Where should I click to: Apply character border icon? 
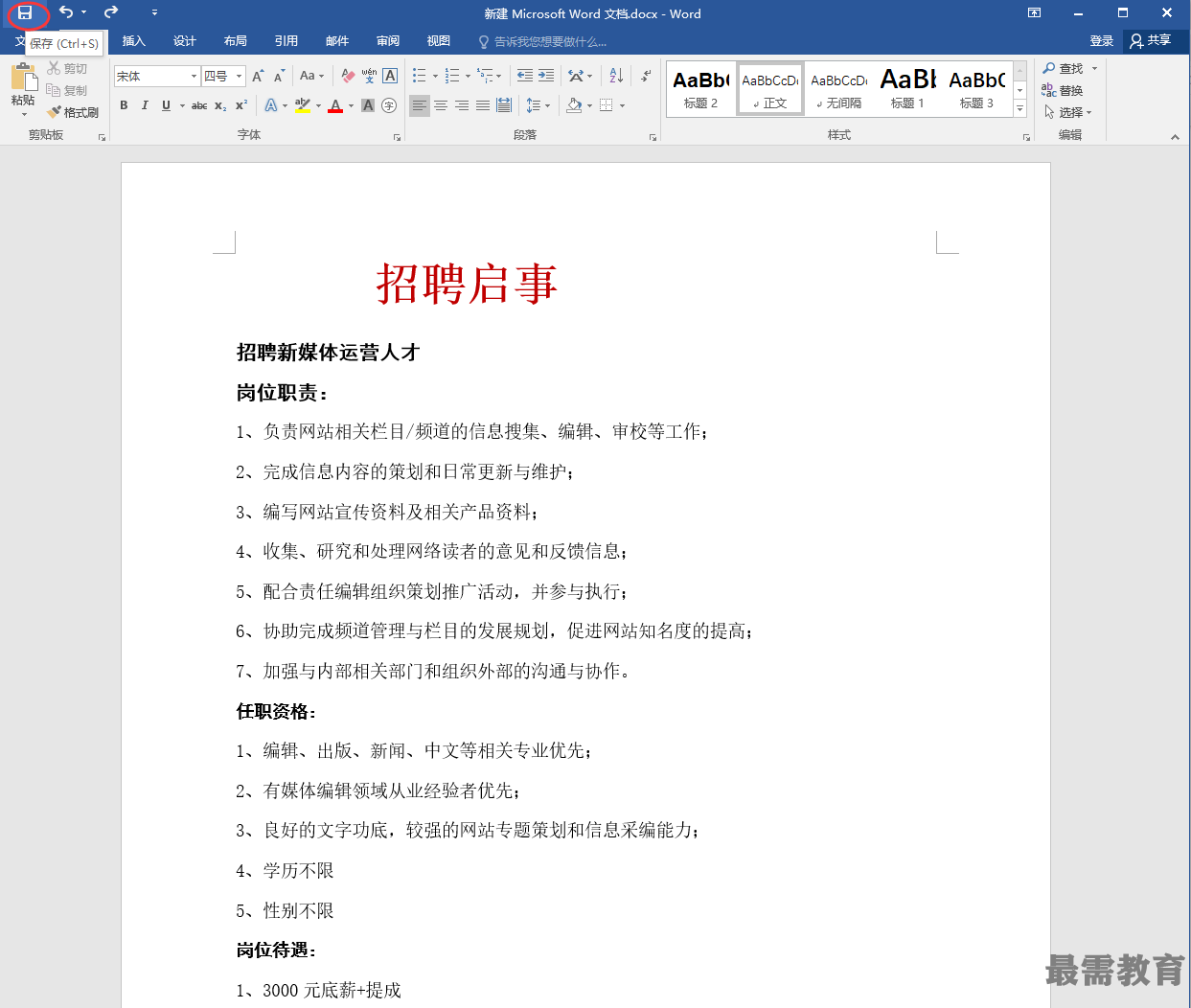pyautogui.click(x=390, y=76)
